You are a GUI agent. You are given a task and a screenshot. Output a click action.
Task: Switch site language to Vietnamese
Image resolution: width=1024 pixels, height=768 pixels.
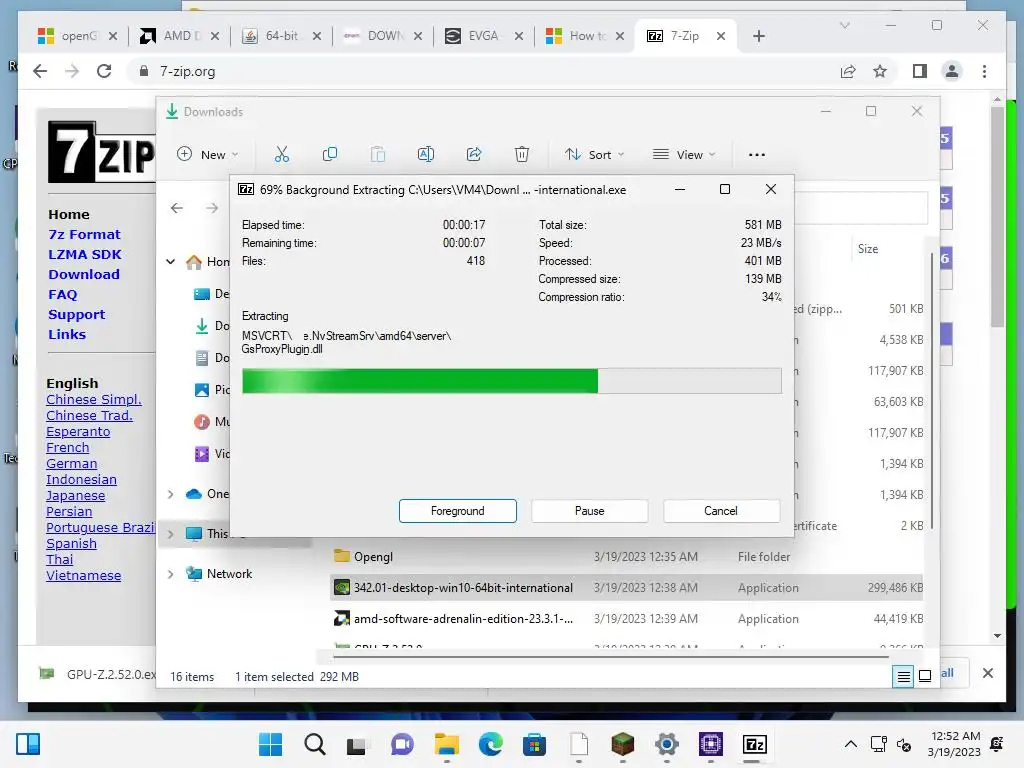click(x=84, y=575)
